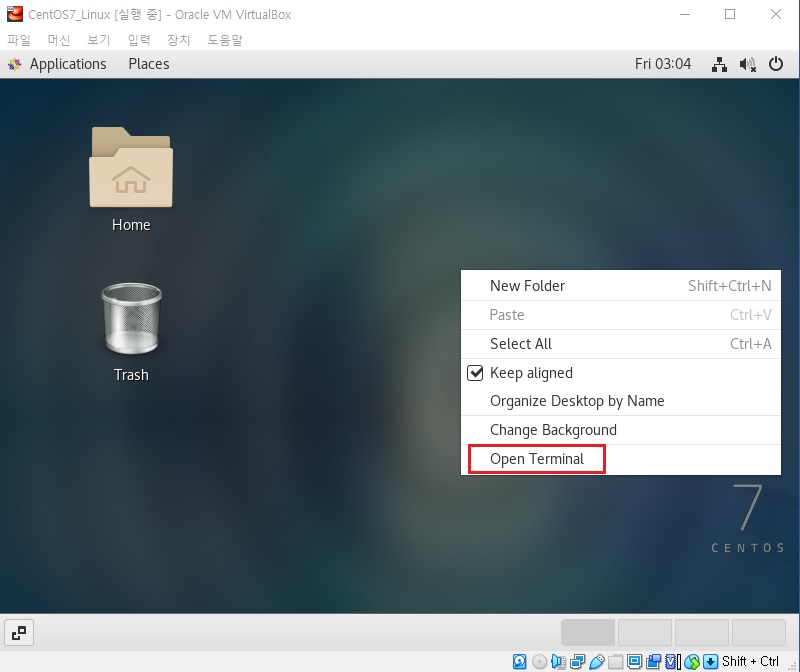This screenshot has height=672, width=800.
Task: Click the keyboard capture arrow icon
Action: point(711,662)
